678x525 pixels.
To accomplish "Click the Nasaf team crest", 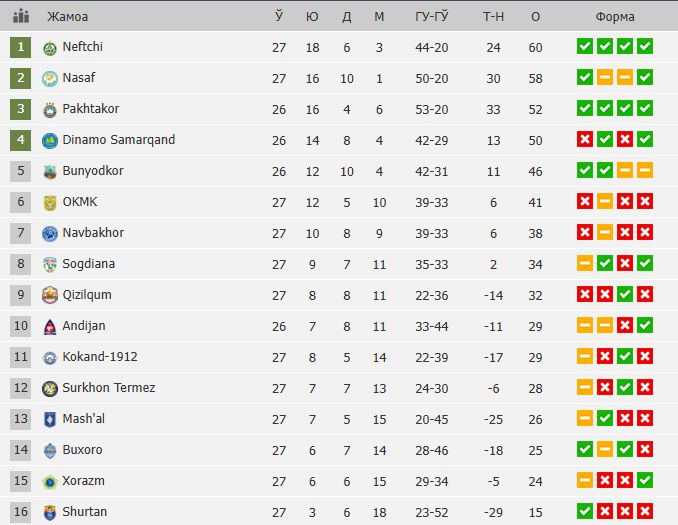I will tap(50, 78).
